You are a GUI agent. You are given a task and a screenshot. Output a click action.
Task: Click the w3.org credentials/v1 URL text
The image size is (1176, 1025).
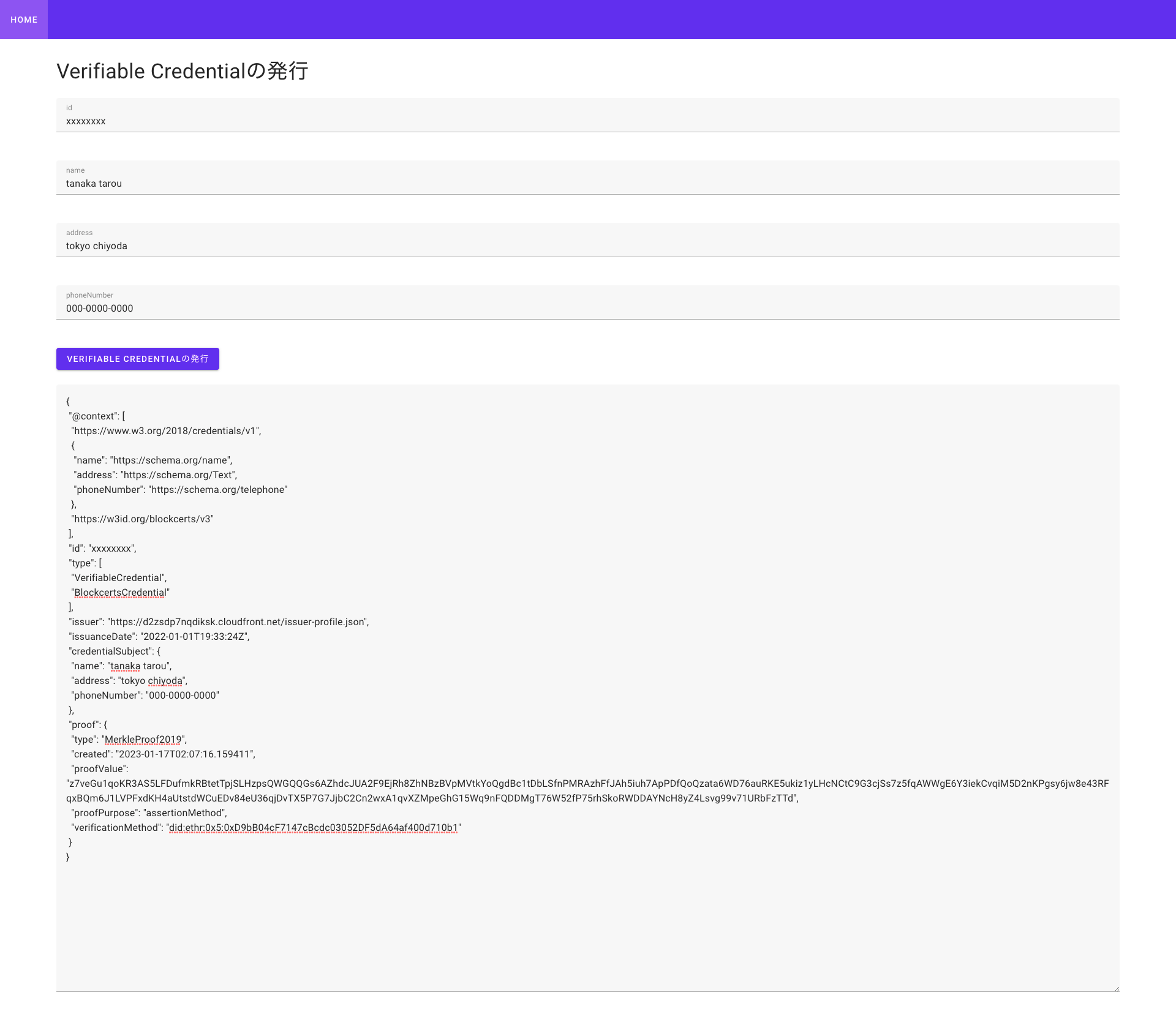click(165, 431)
